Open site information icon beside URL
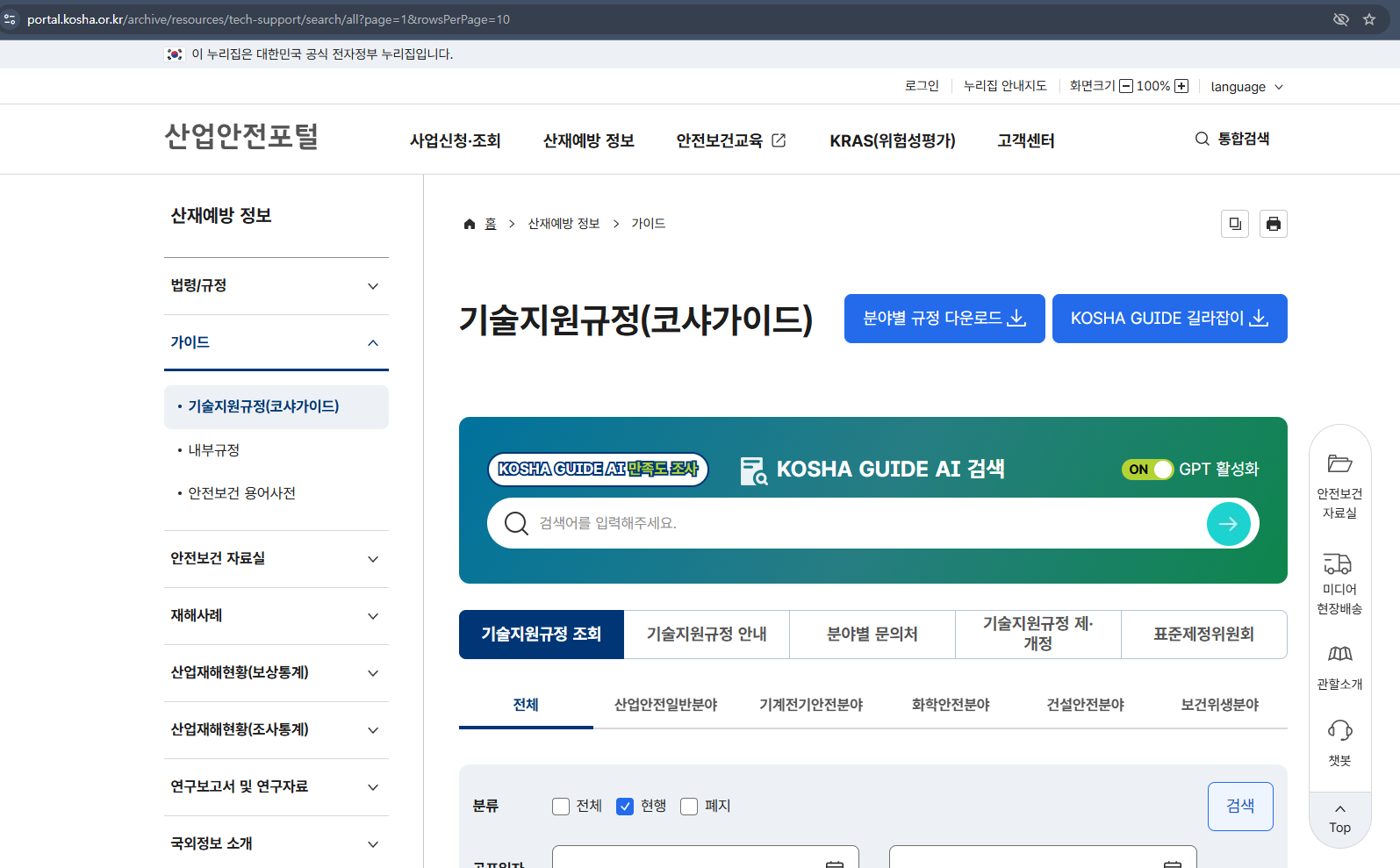 tap(10, 19)
